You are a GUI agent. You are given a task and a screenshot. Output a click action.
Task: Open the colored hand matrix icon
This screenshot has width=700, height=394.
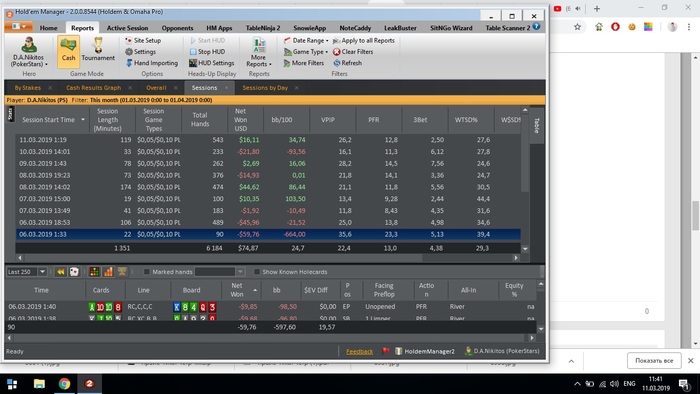(94, 272)
